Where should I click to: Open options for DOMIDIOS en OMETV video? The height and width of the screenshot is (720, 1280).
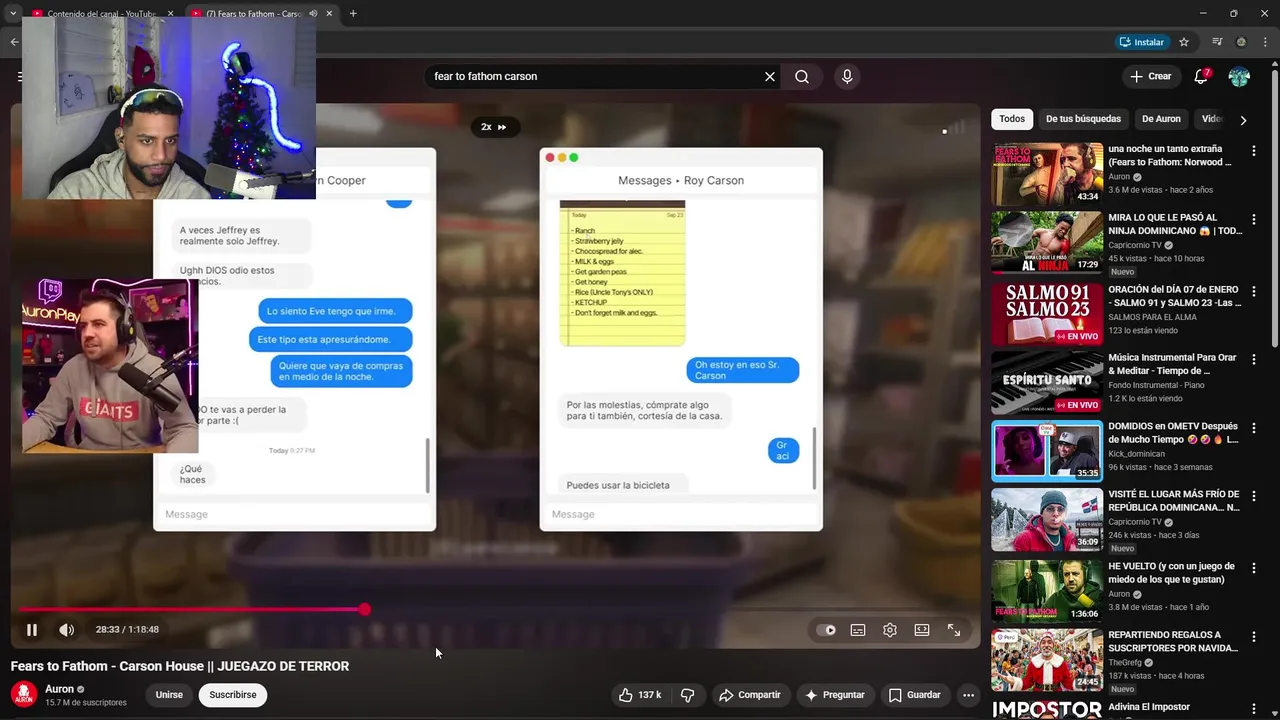point(1254,428)
